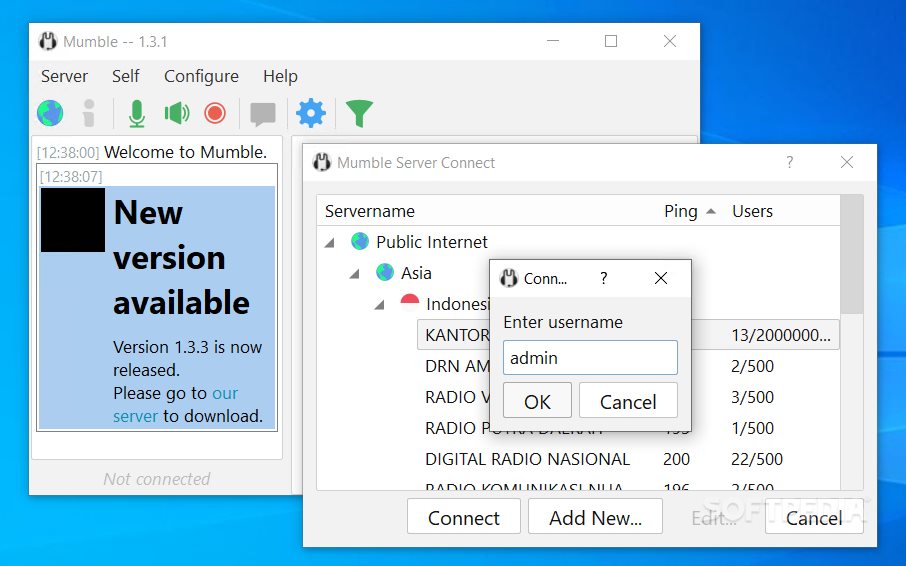Cancel the Enter username dialog
Viewport: 906px width, 566px height.
coord(628,400)
